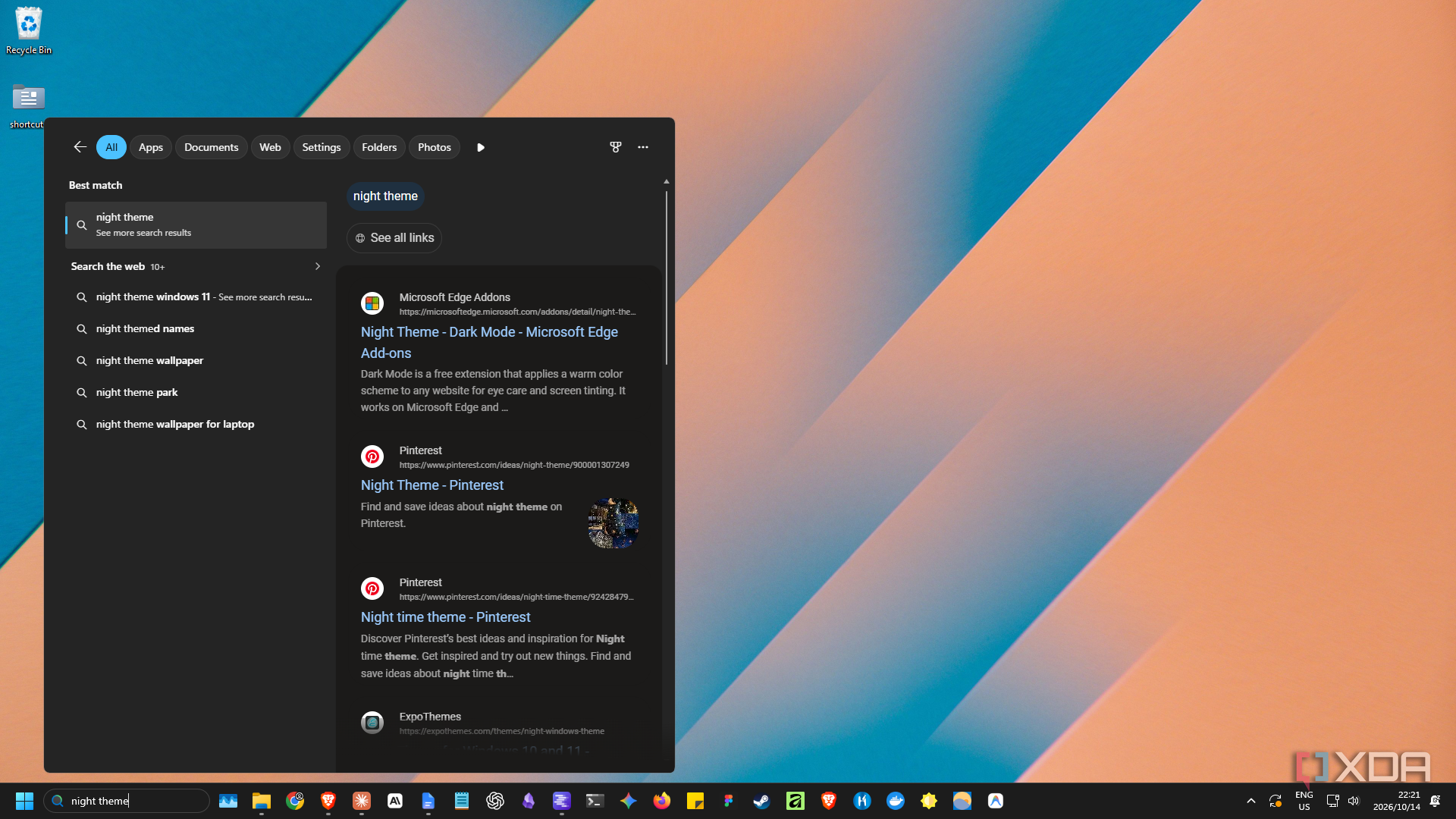Open Docker Desktop from the taskbar
1456x819 pixels.
[896, 801]
